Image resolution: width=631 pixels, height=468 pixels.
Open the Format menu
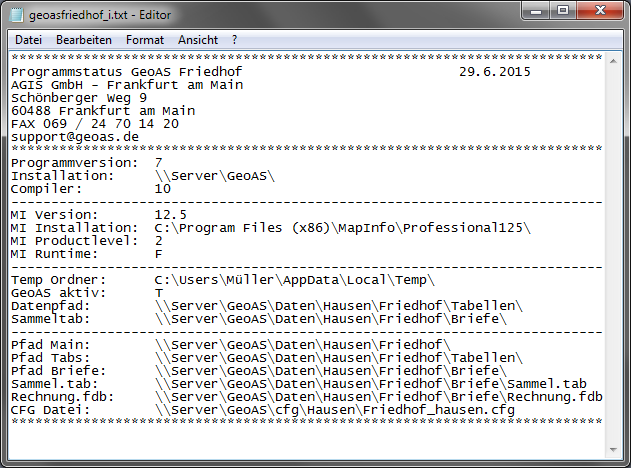pyautogui.click(x=145, y=40)
